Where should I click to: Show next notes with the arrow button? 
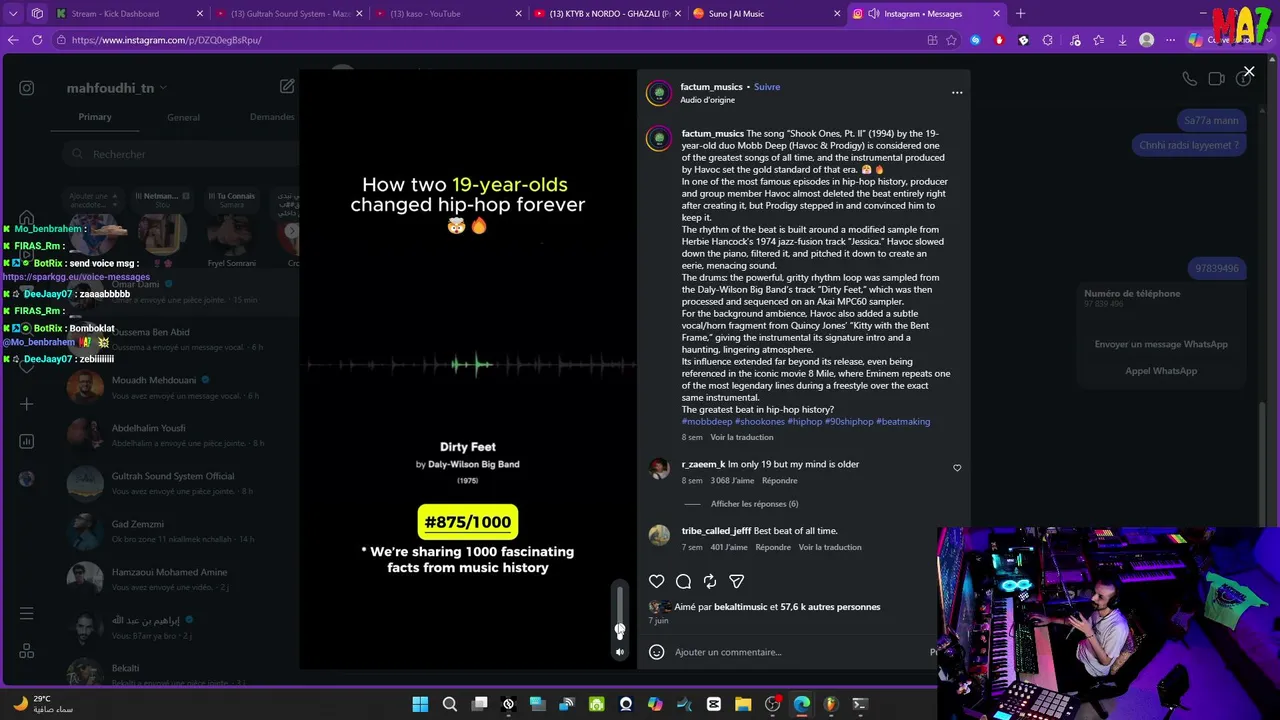click(x=291, y=232)
